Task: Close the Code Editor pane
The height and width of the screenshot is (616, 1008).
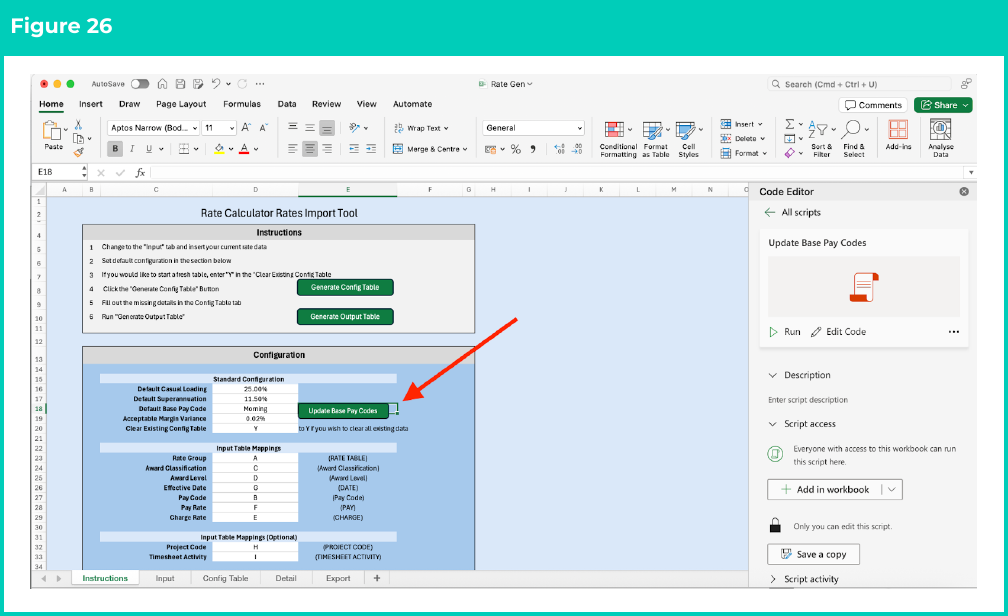Action: 964,192
